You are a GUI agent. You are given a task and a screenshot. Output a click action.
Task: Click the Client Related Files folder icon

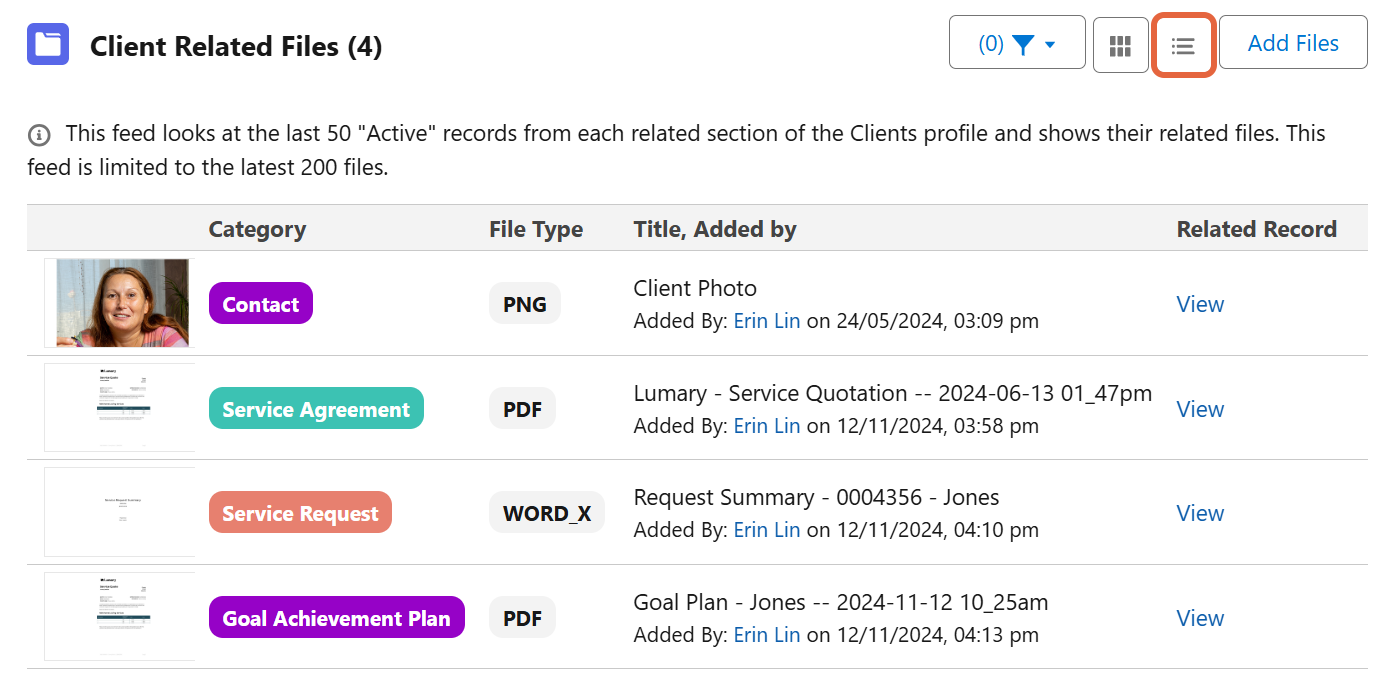48,45
